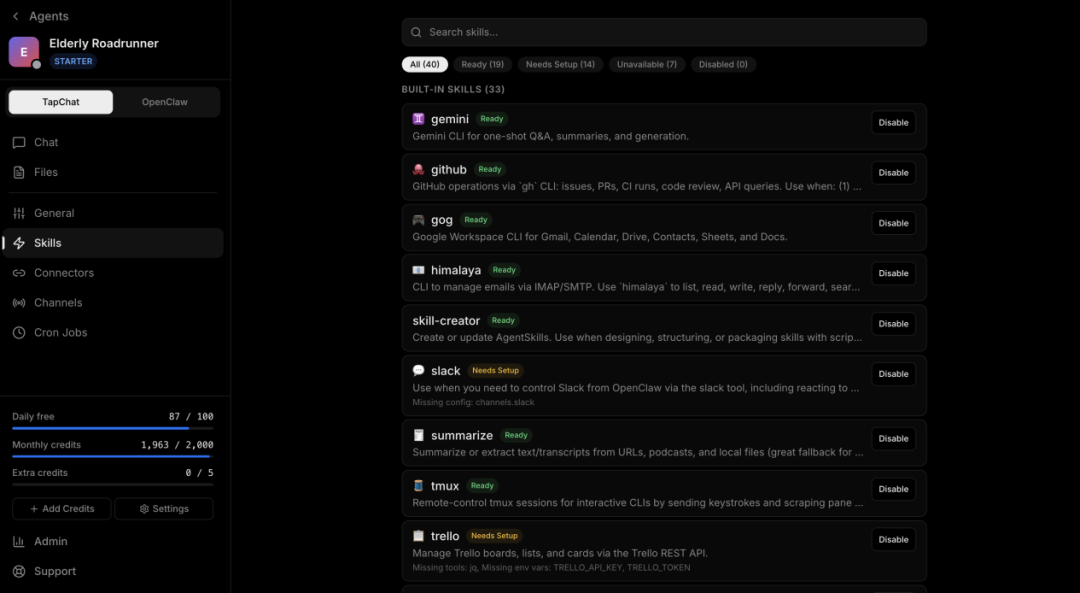Viewport: 1080px width, 593px height.
Task: Disable the himalaya skill
Action: [893, 273]
